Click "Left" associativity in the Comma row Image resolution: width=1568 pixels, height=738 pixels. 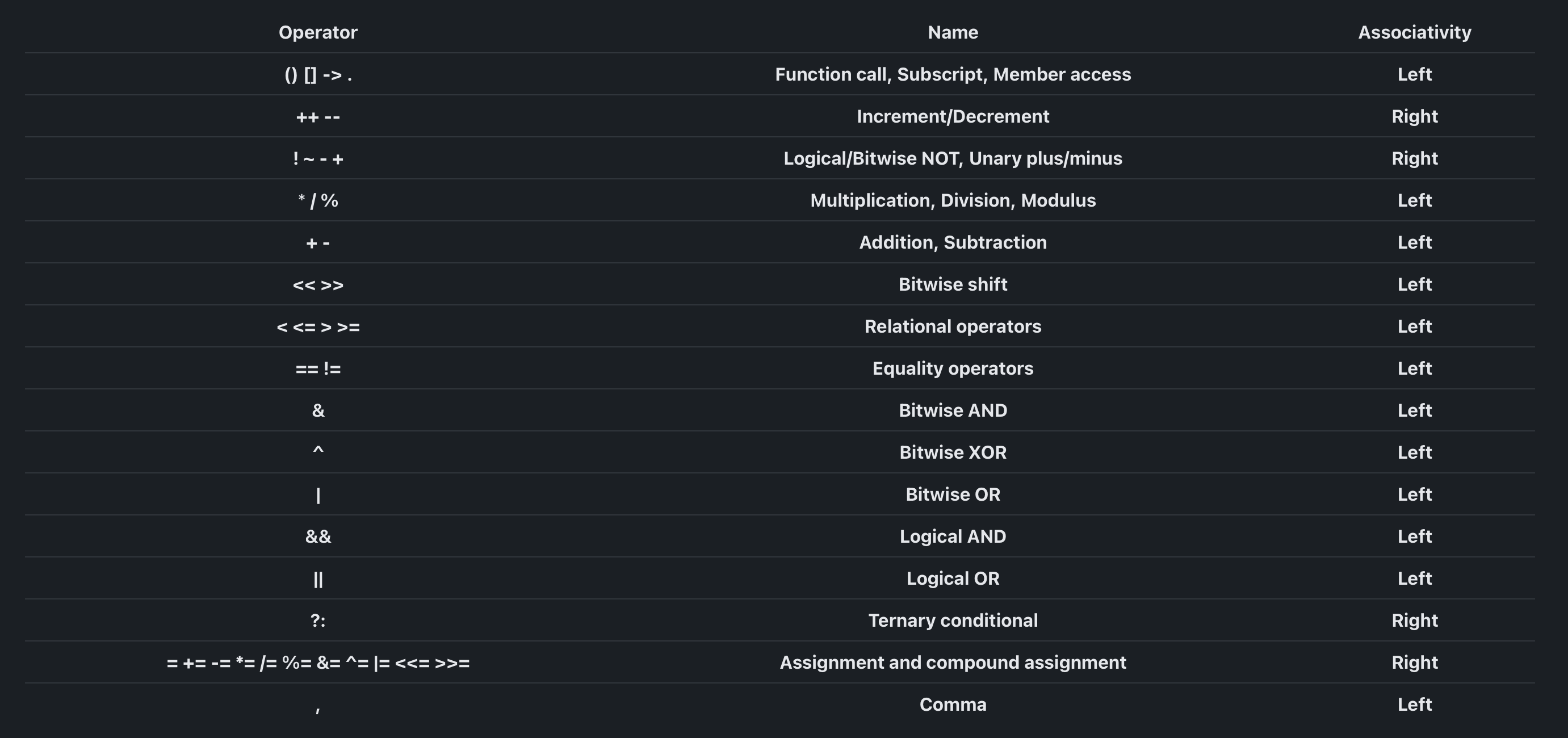pyautogui.click(x=1414, y=705)
